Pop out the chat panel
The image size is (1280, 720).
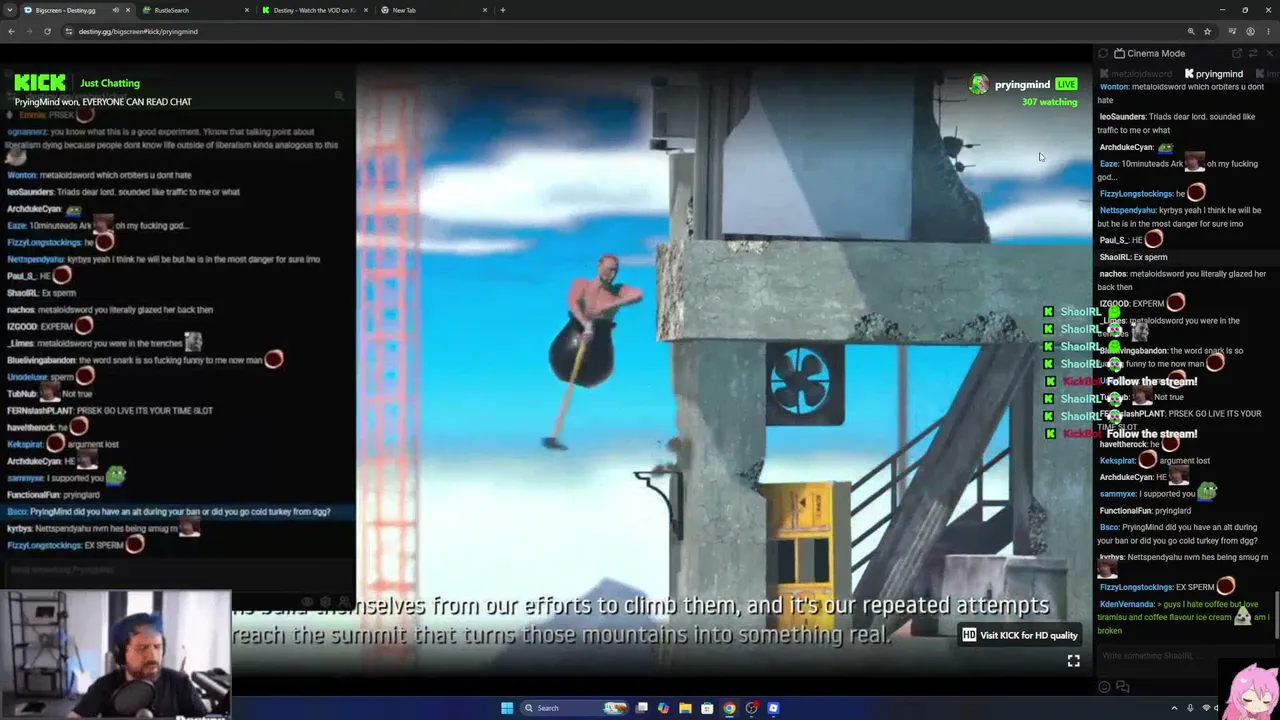click(x=1237, y=53)
